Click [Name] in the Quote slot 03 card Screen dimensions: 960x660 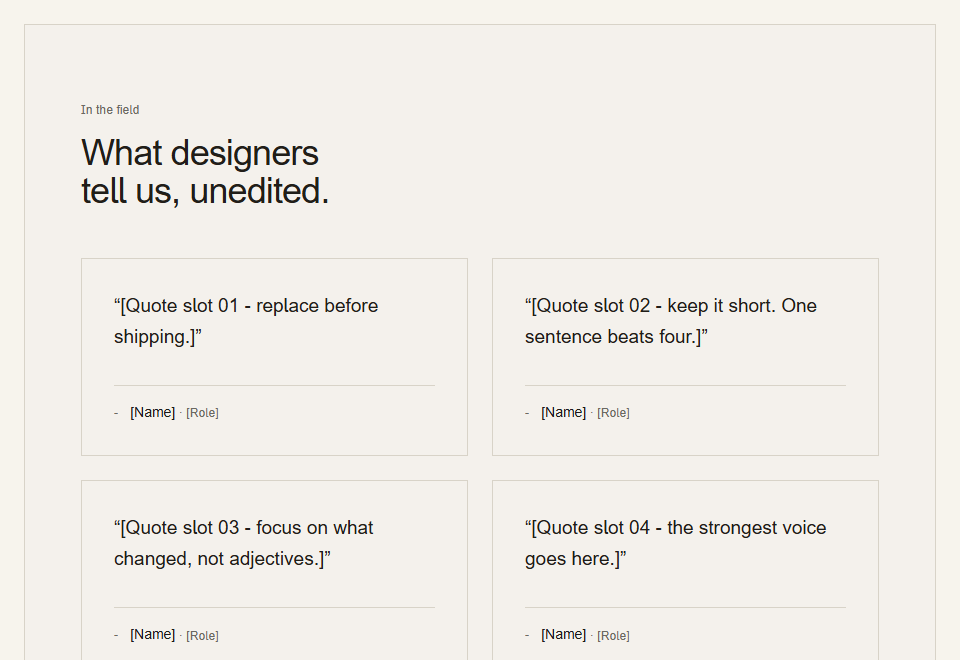152,635
